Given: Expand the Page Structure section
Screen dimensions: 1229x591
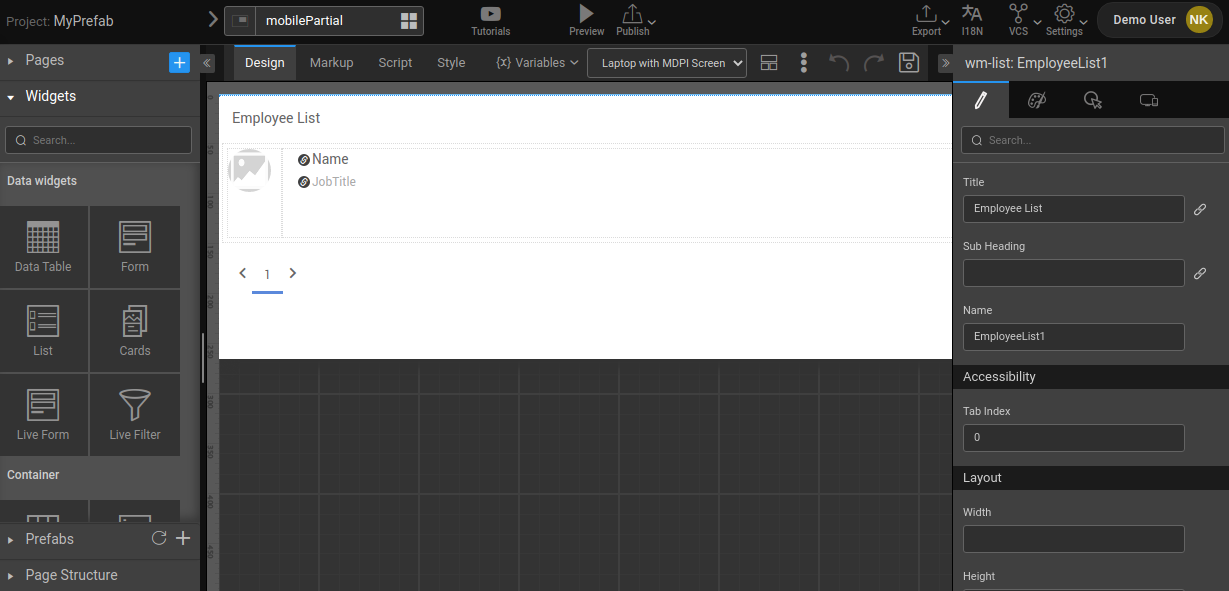Looking at the screenshot, I should 71,575.
